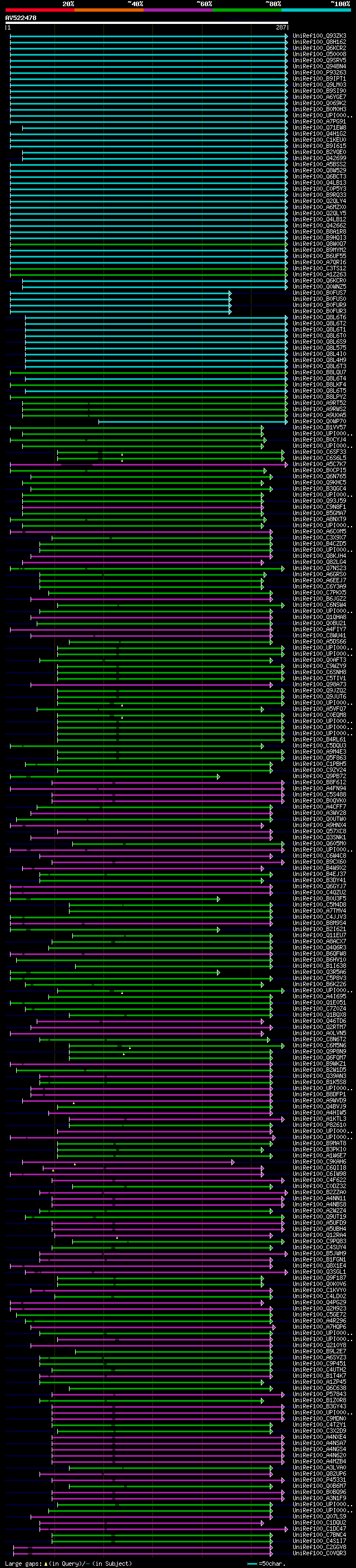Click hit label UniRef100_Q069K2
Screen dimensions: 356x1568
[x=319, y=103]
